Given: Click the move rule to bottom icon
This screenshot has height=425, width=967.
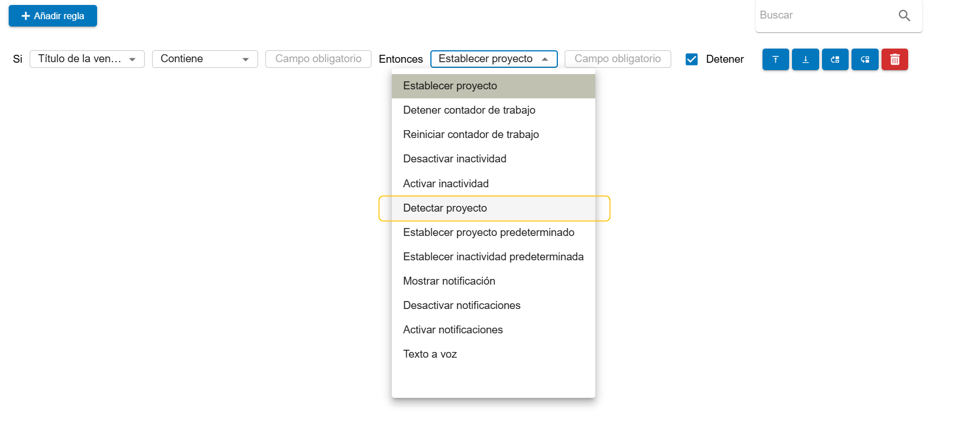Looking at the screenshot, I should pos(805,60).
